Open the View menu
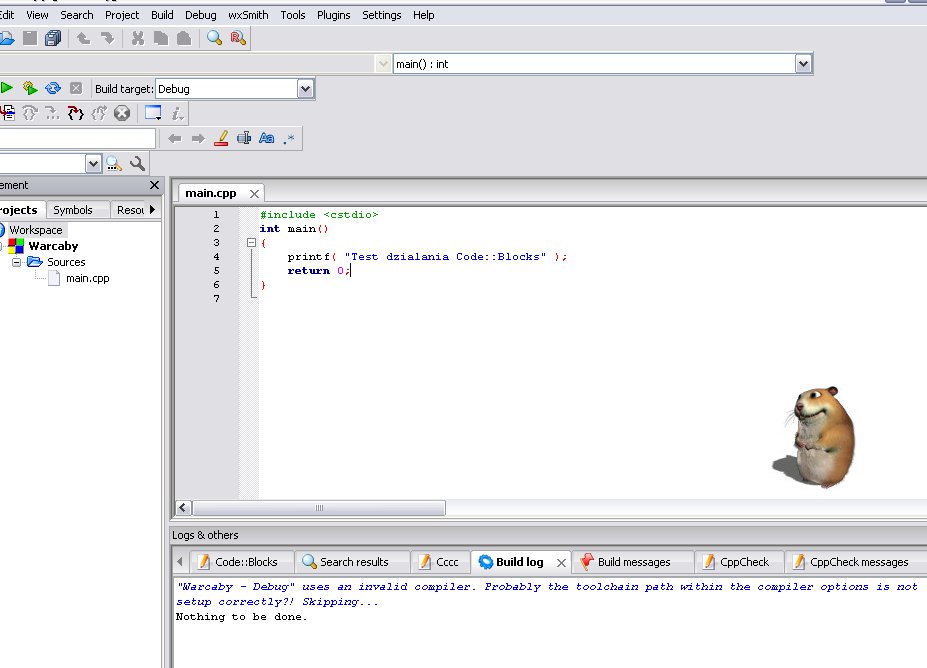Screen dimensions: 927x668 tap(37, 15)
